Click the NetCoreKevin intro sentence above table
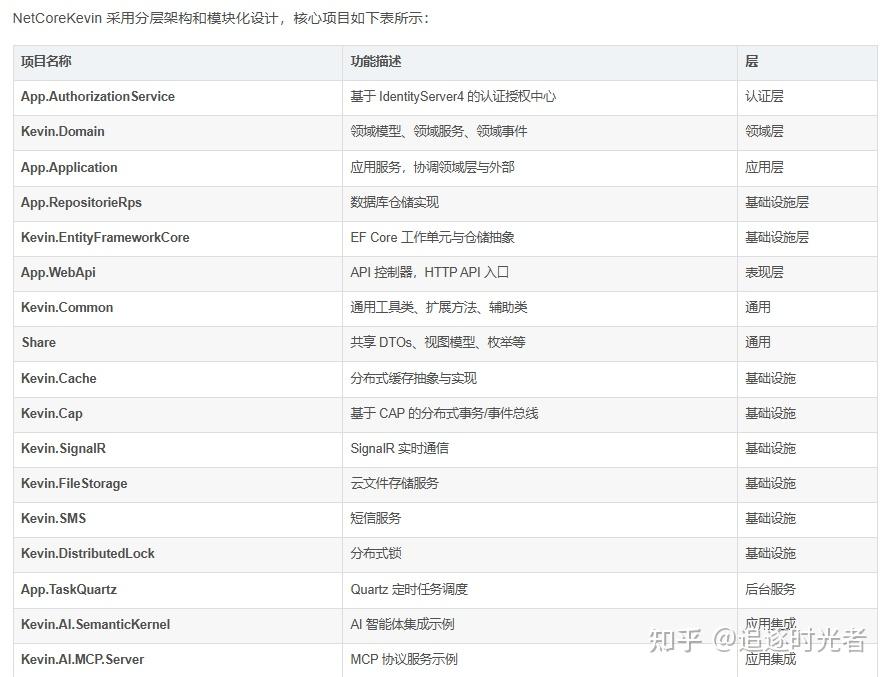This screenshot has height=677, width=890. pyautogui.click(x=221, y=18)
